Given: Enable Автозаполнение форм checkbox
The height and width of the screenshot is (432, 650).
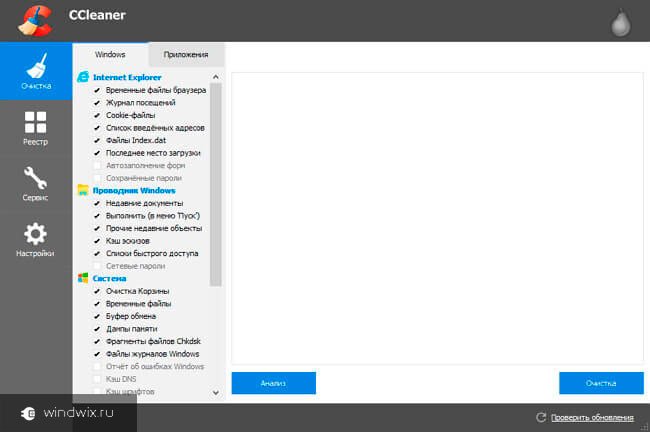Looking at the screenshot, I should tap(97, 165).
